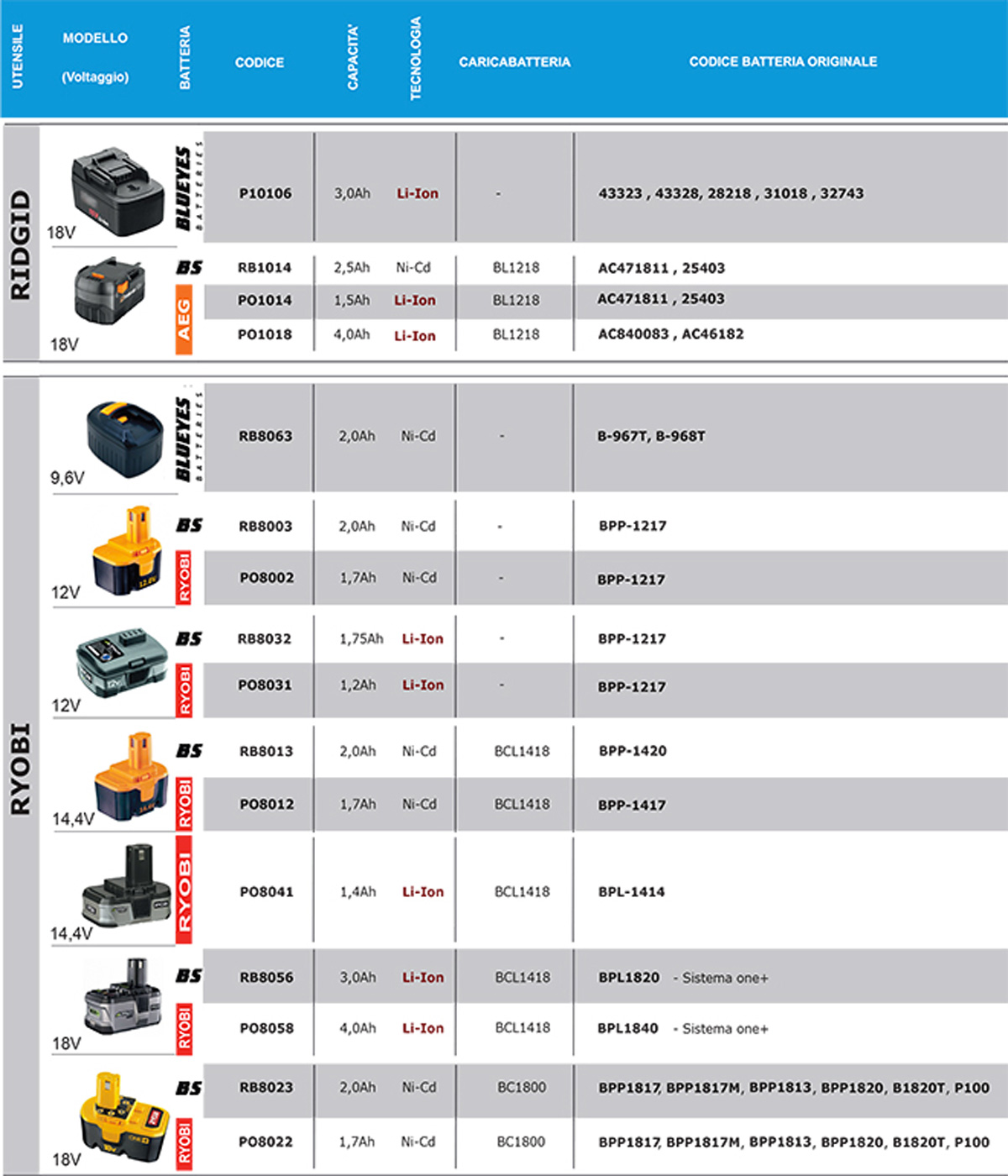Click original code BPL-1414
1008x1176 pixels.
(x=632, y=892)
